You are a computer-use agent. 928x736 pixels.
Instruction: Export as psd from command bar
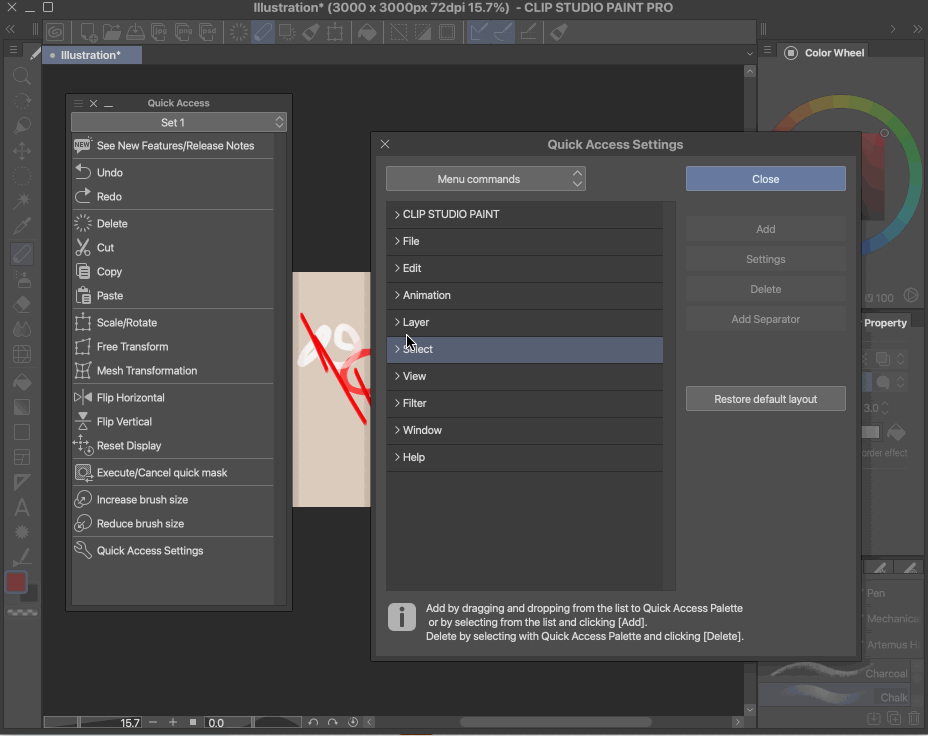click(208, 31)
